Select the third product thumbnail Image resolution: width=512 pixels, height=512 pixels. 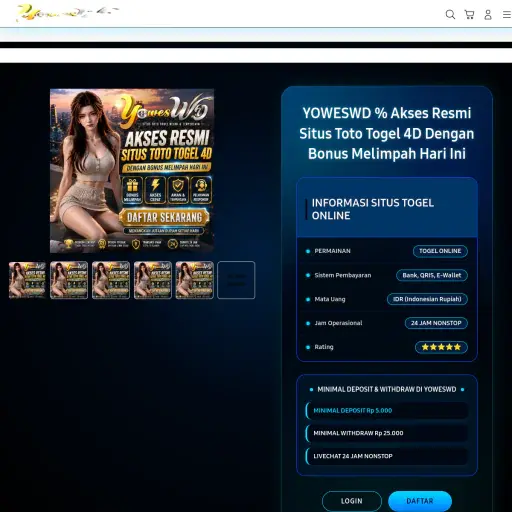click(x=111, y=280)
